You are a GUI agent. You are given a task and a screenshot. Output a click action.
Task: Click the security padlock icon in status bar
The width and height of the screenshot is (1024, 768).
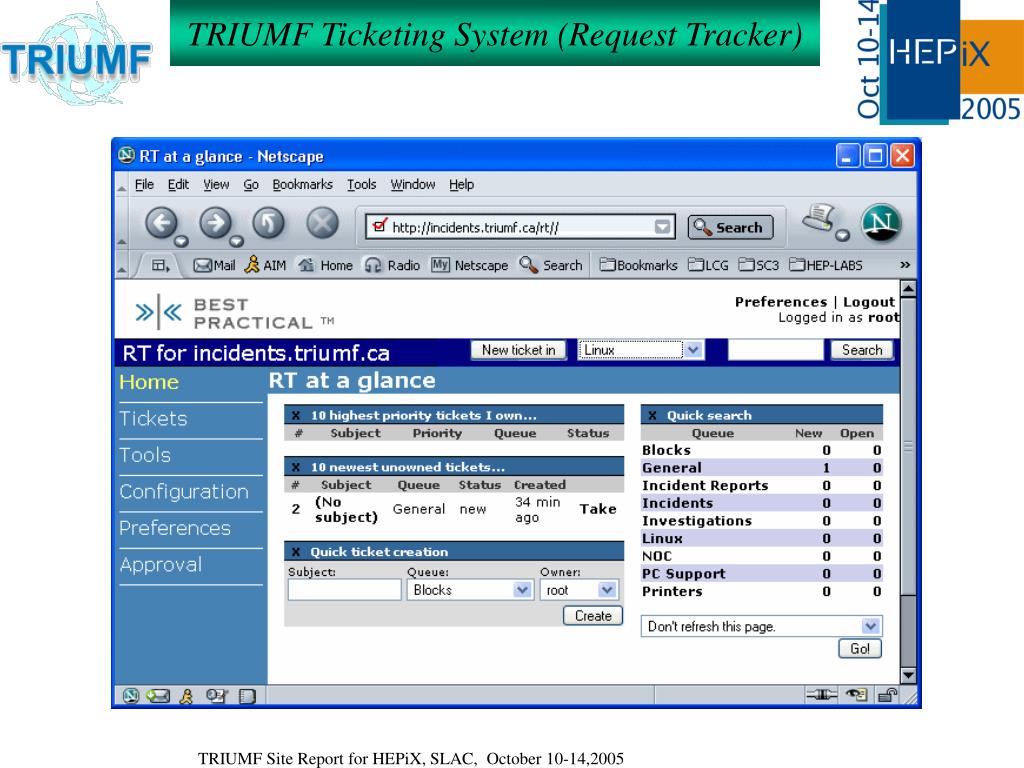887,695
